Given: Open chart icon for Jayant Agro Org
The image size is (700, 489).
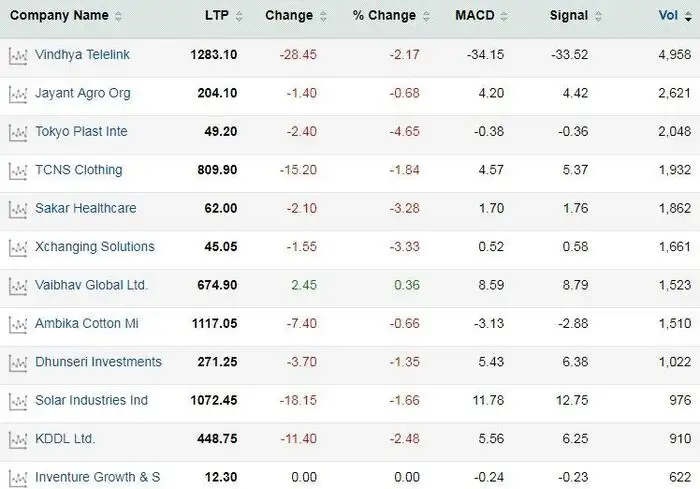Looking at the screenshot, I should coord(17,94).
